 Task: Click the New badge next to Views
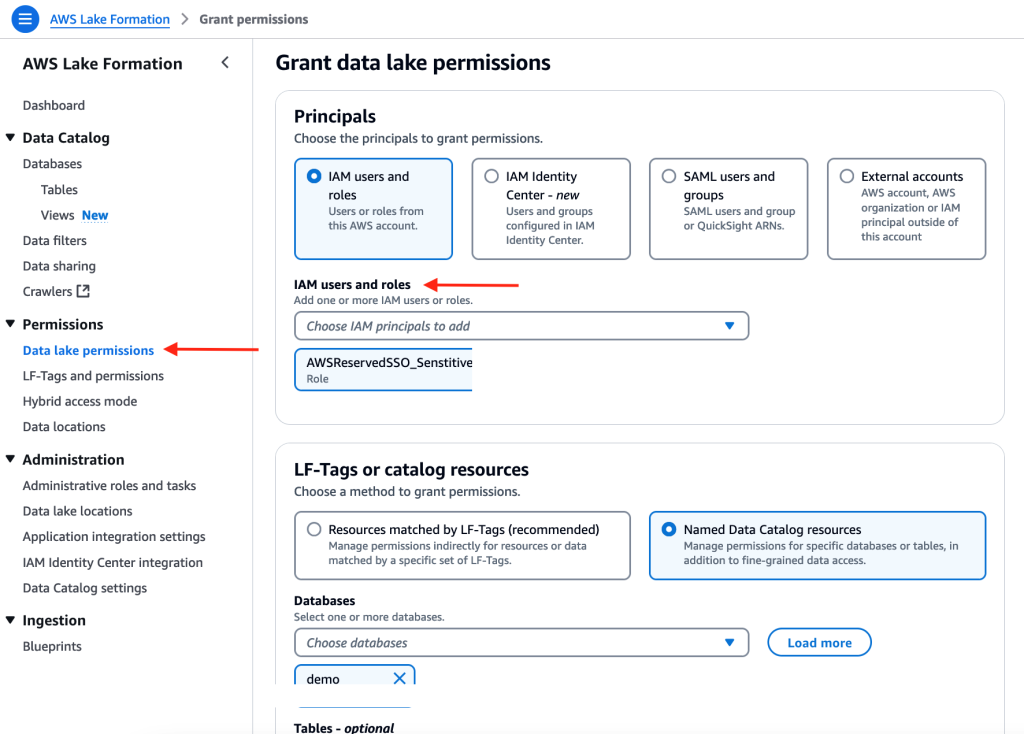pos(94,214)
